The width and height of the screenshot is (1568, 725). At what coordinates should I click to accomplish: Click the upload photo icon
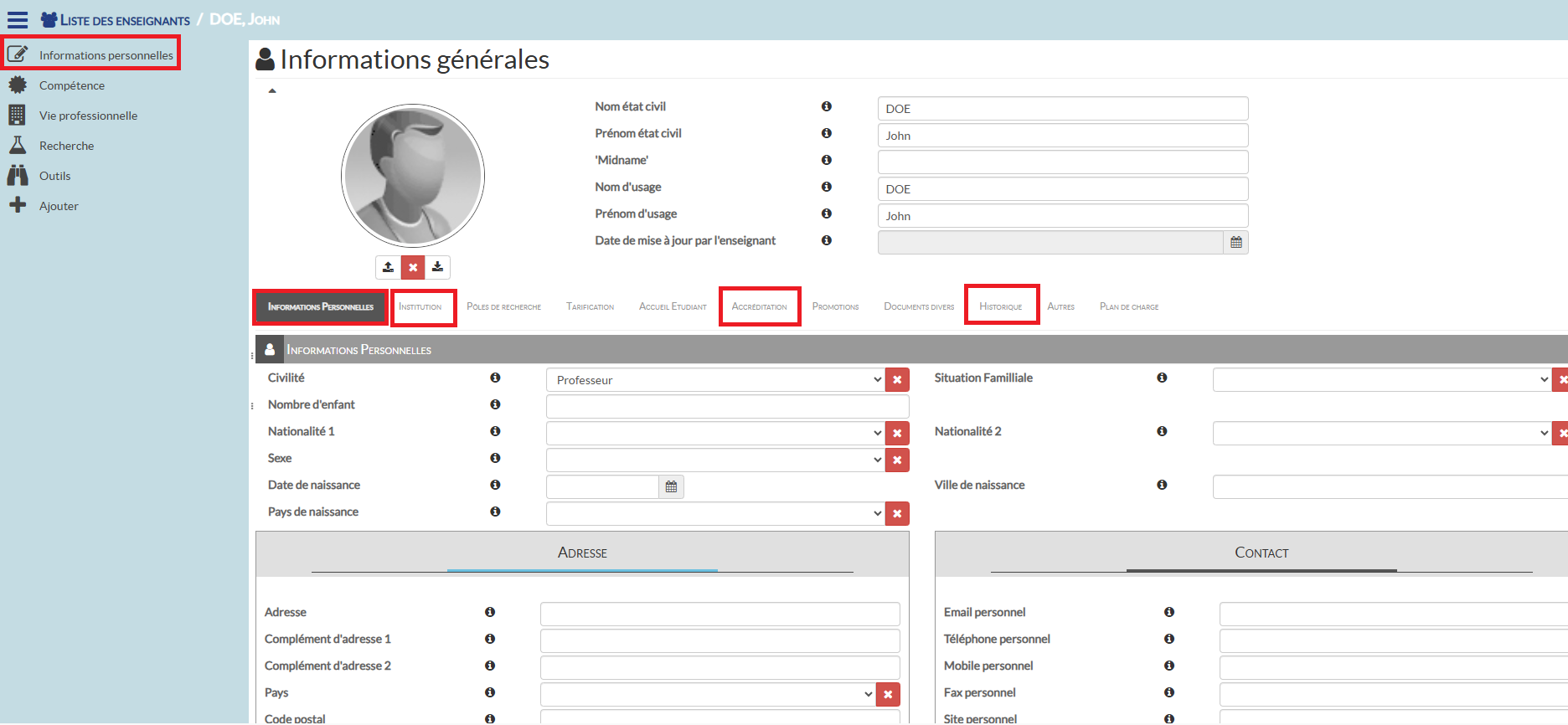pyautogui.click(x=388, y=267)
